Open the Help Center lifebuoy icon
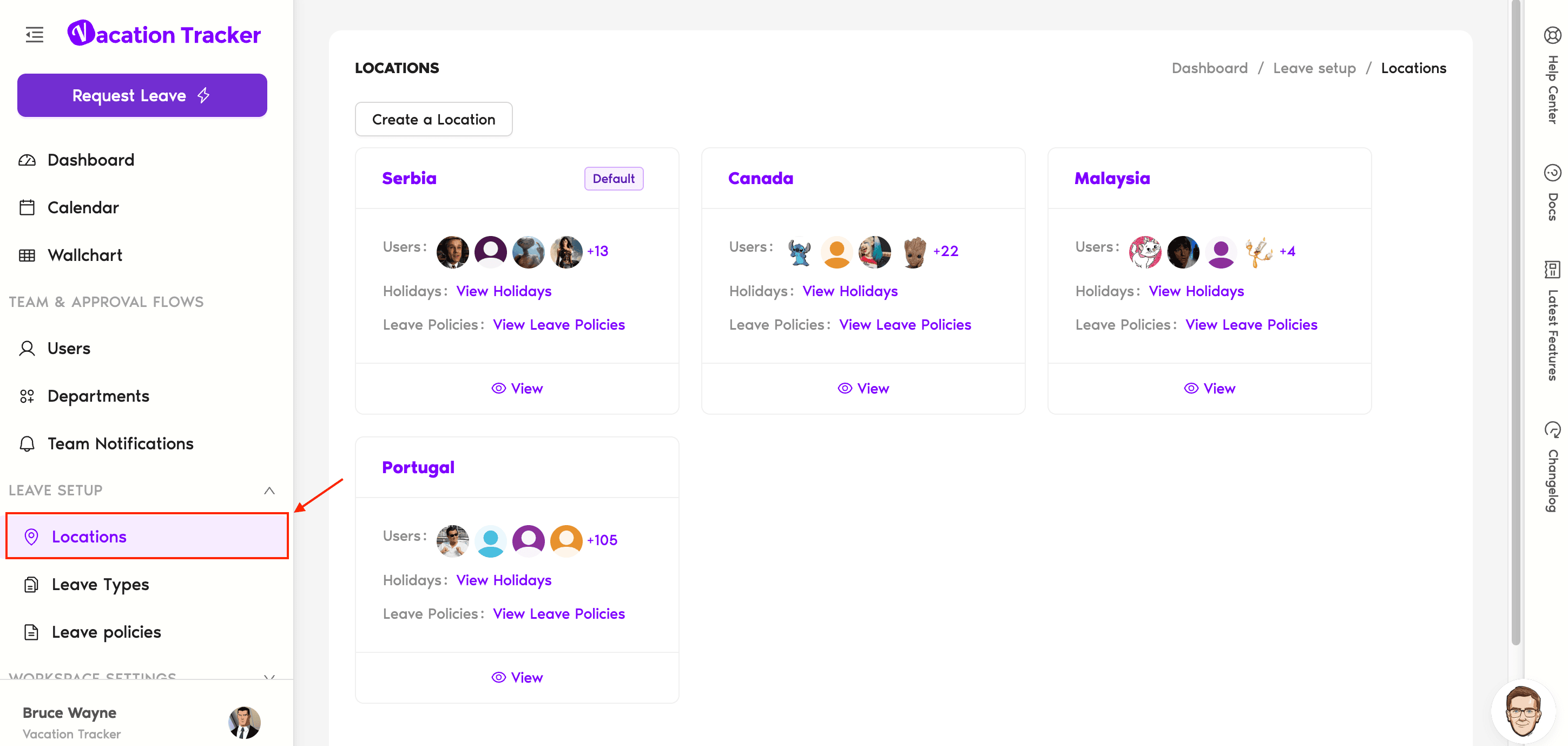 click(x=1552, y=35)
